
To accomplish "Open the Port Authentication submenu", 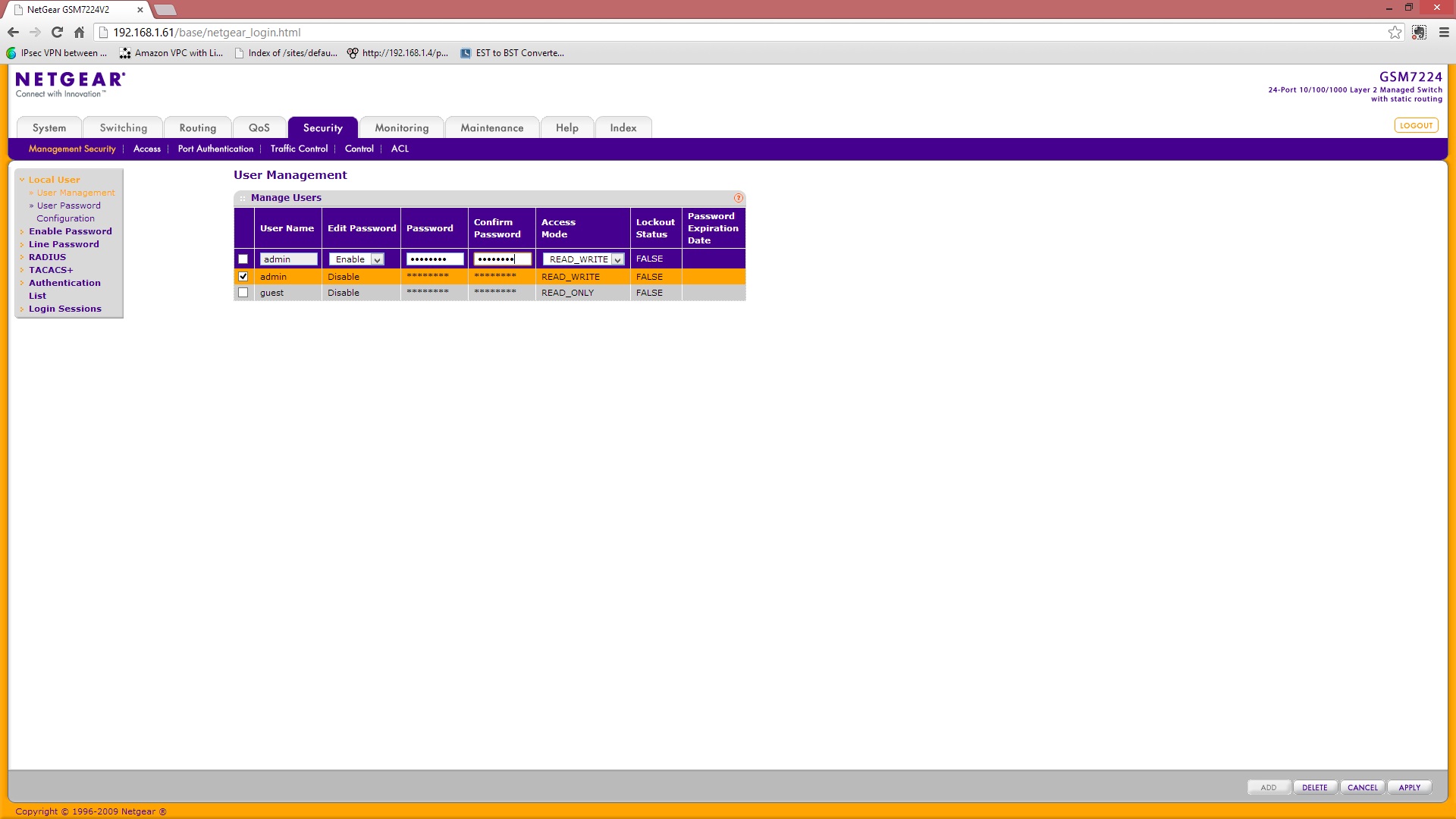I will click(215, 149).
